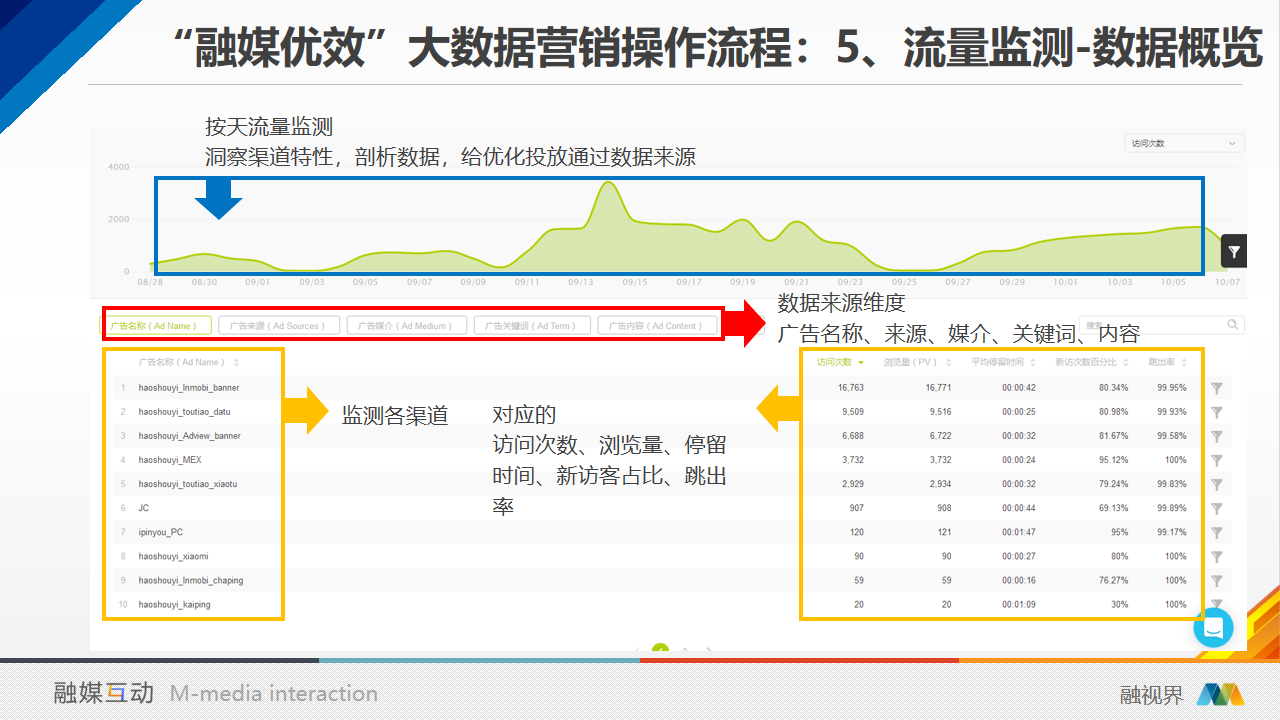This screenshot has height=720, width=1280.
Task: Click filter icon for ipinyou_PC row
Action: coord(1217,532)
